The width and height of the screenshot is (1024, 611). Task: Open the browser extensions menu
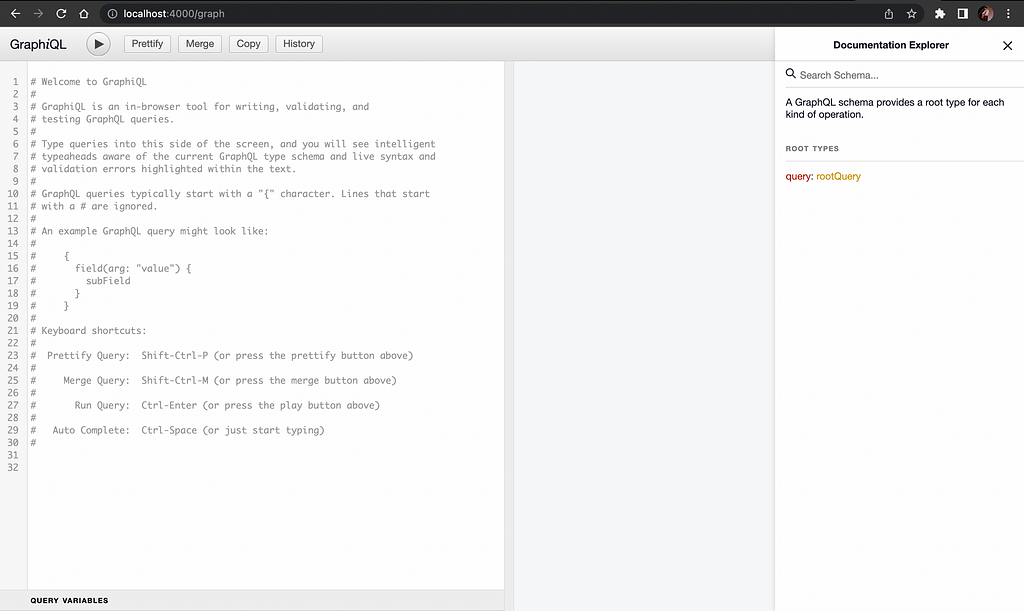click(940, 14)
